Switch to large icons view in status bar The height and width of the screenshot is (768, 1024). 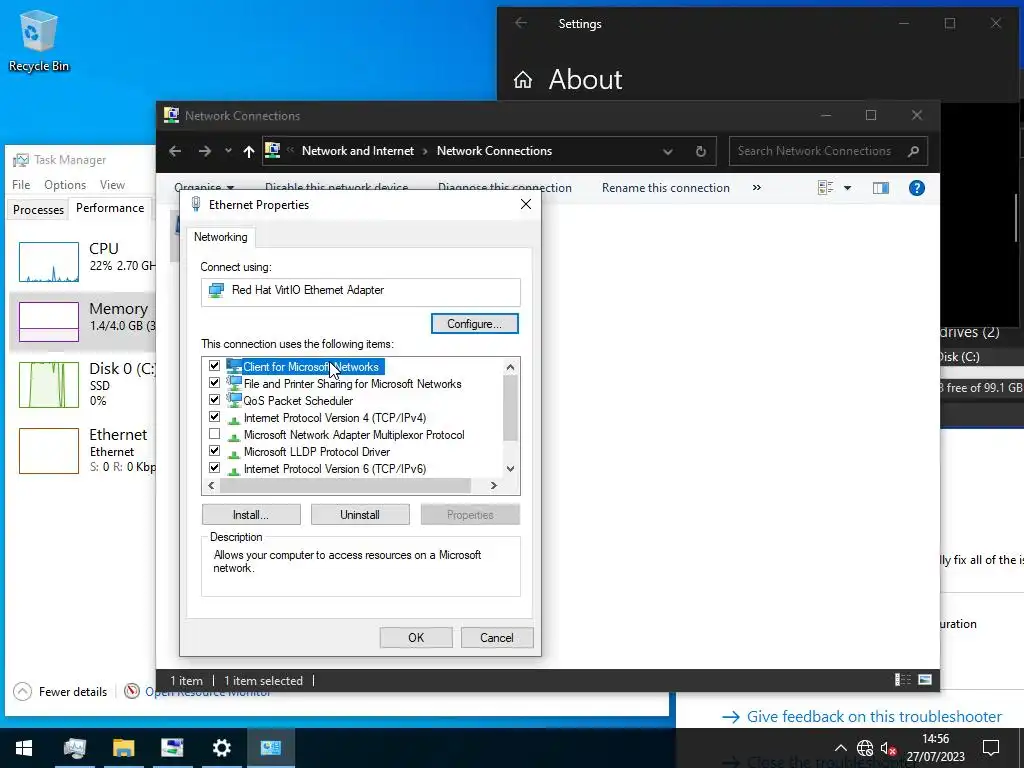pyautogui.click(x=925, y=680)
